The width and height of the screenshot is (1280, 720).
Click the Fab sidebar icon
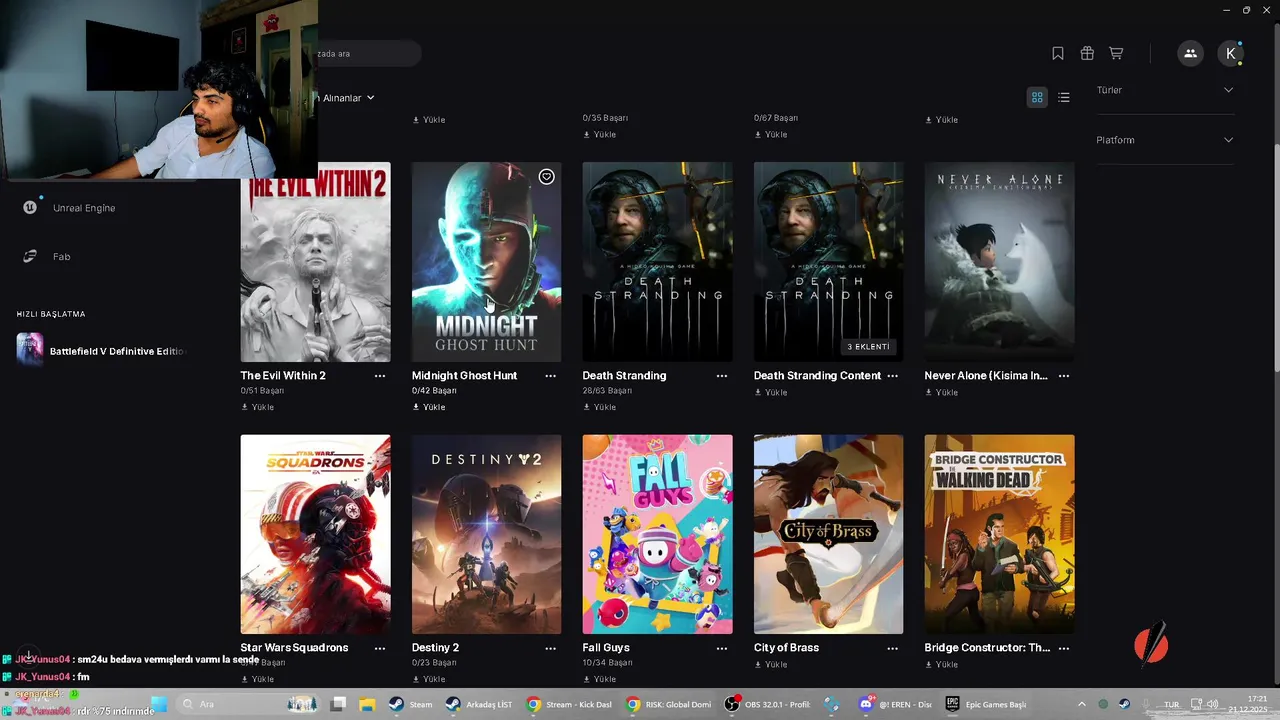click(30, 256)
